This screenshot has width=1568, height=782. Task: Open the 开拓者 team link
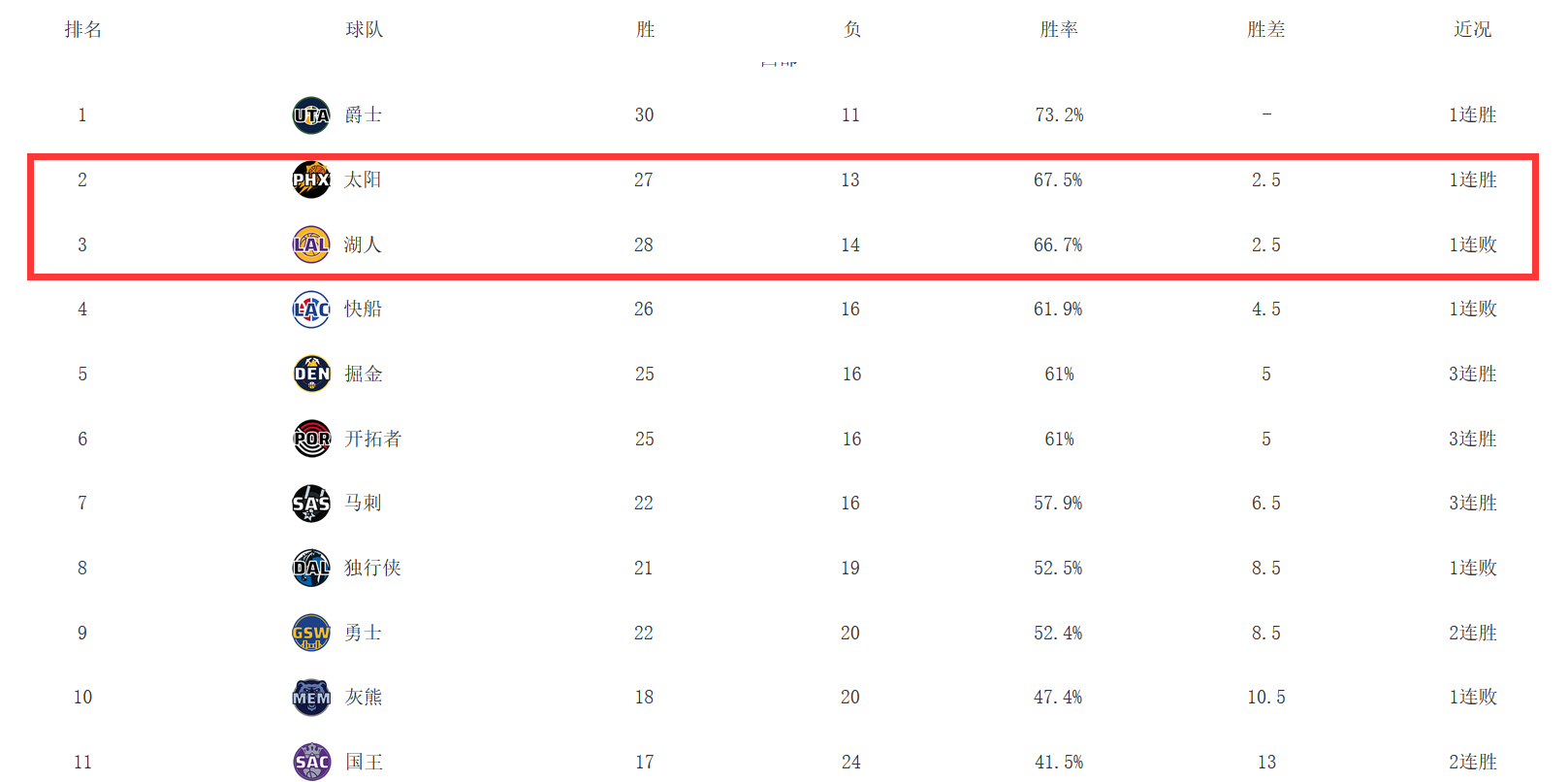(373, 439)
